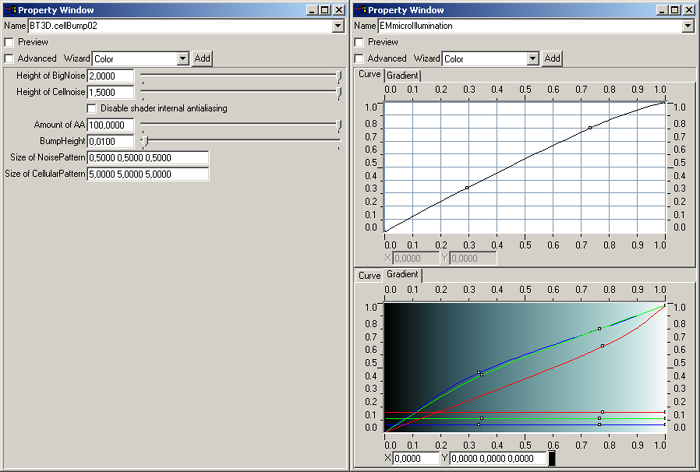The width and height of the screenshot is (700, 472).
Task: Check Disable shader internal antialiasing
Action: tap(93, 108)
